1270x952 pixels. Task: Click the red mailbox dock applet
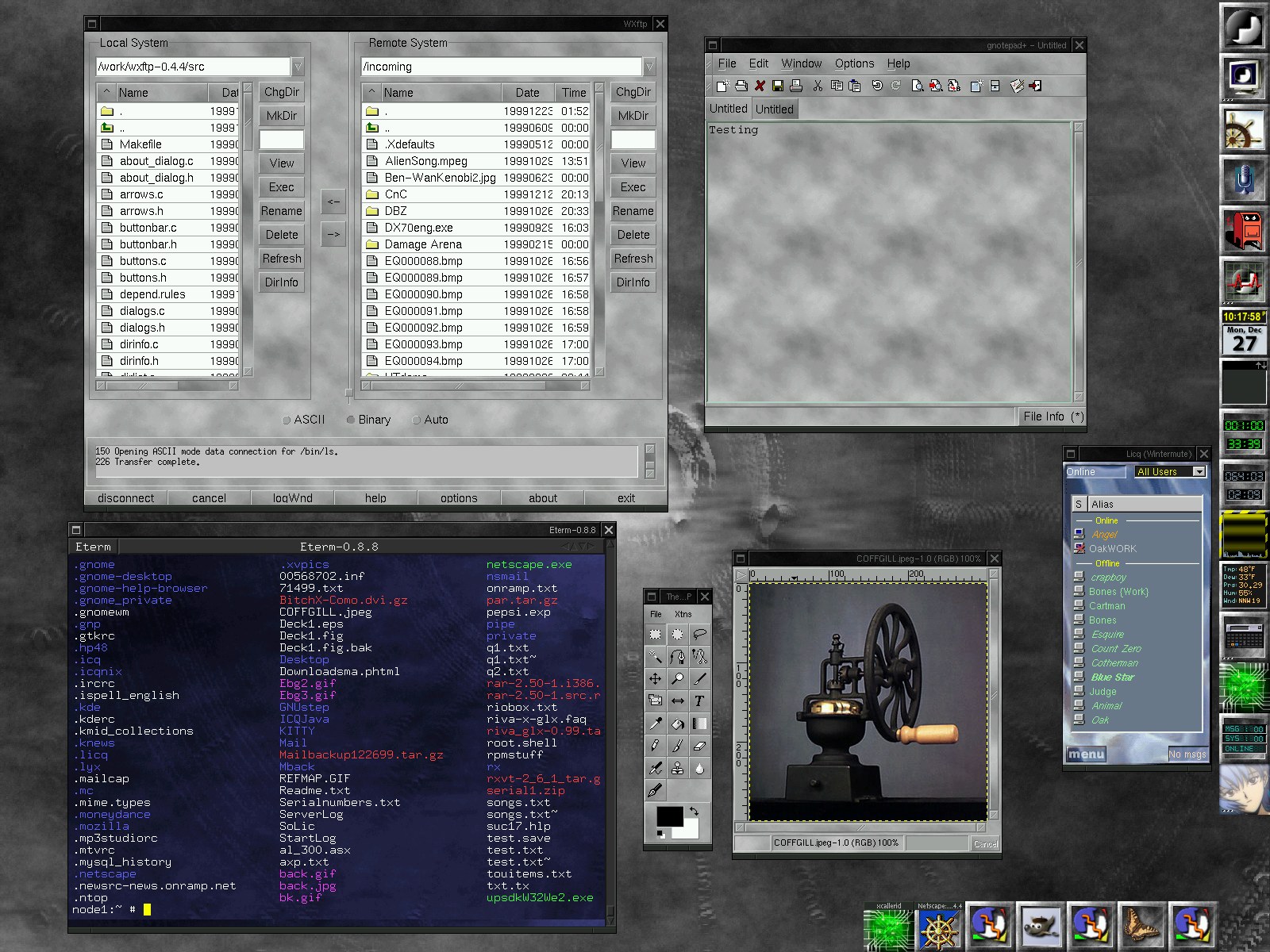(x=1243, y=231)
